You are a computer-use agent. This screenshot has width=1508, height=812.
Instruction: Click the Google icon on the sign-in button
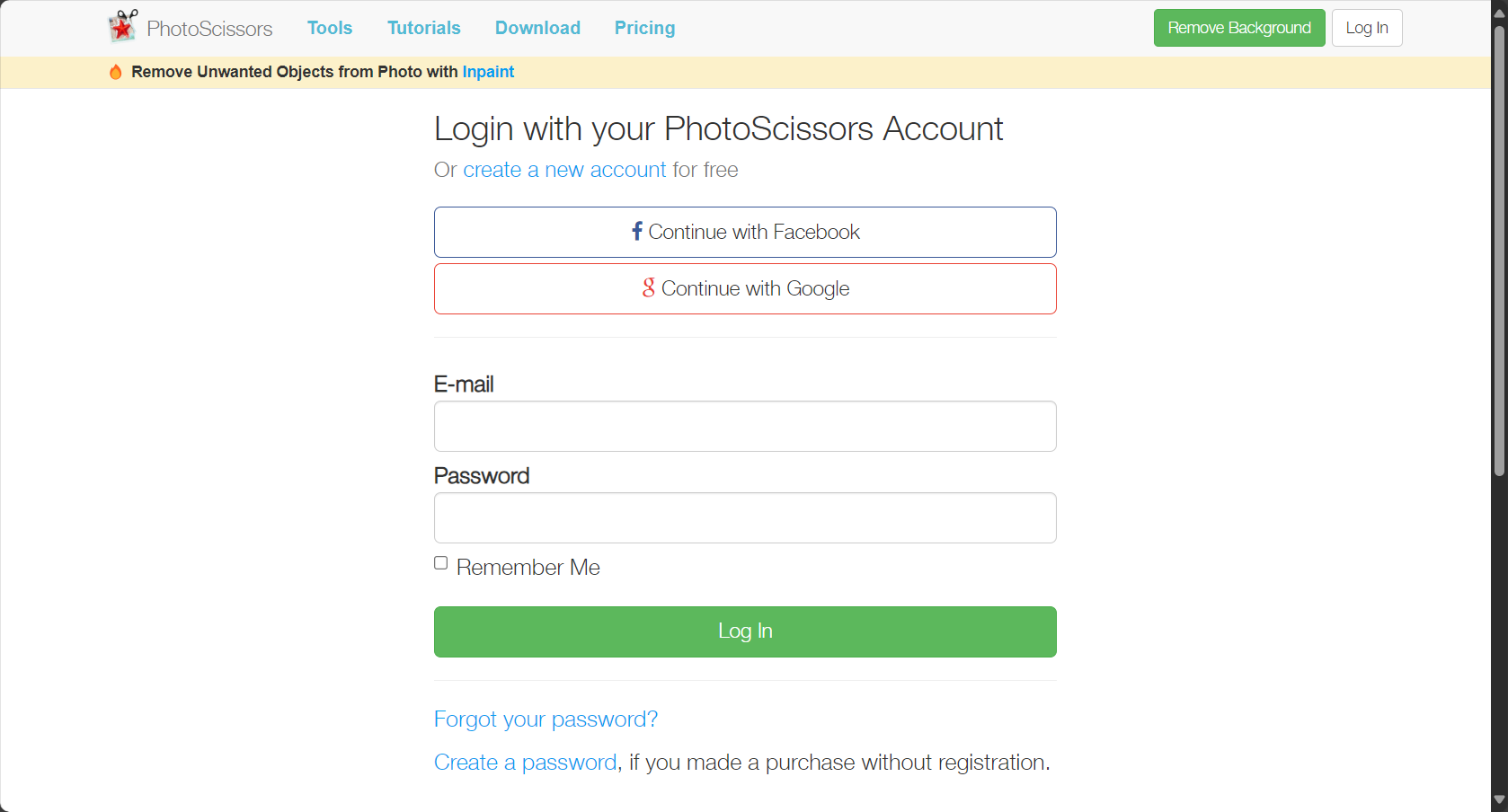pyautogui.click(x=649, y=287)
